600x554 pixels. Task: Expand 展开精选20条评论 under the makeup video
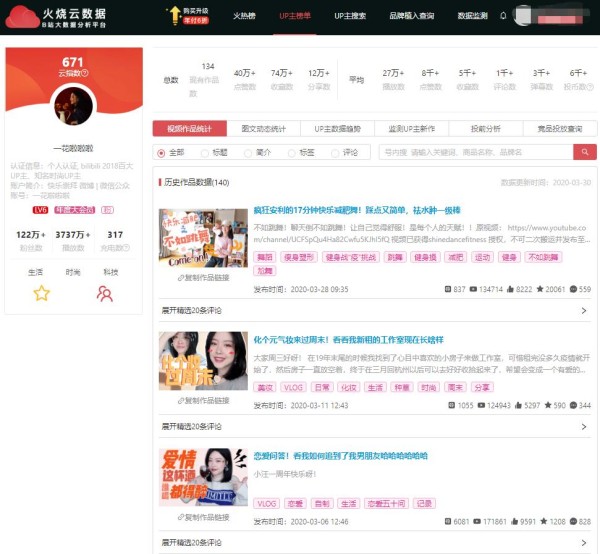375,426
